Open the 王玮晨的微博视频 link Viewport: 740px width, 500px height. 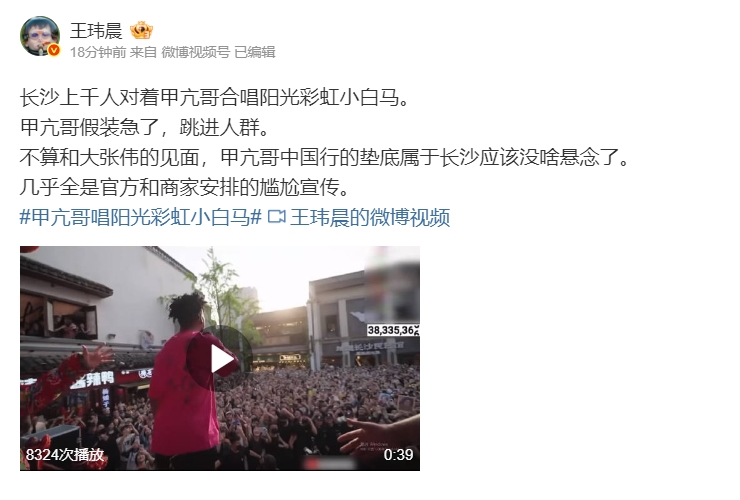(x=370, y=218)
